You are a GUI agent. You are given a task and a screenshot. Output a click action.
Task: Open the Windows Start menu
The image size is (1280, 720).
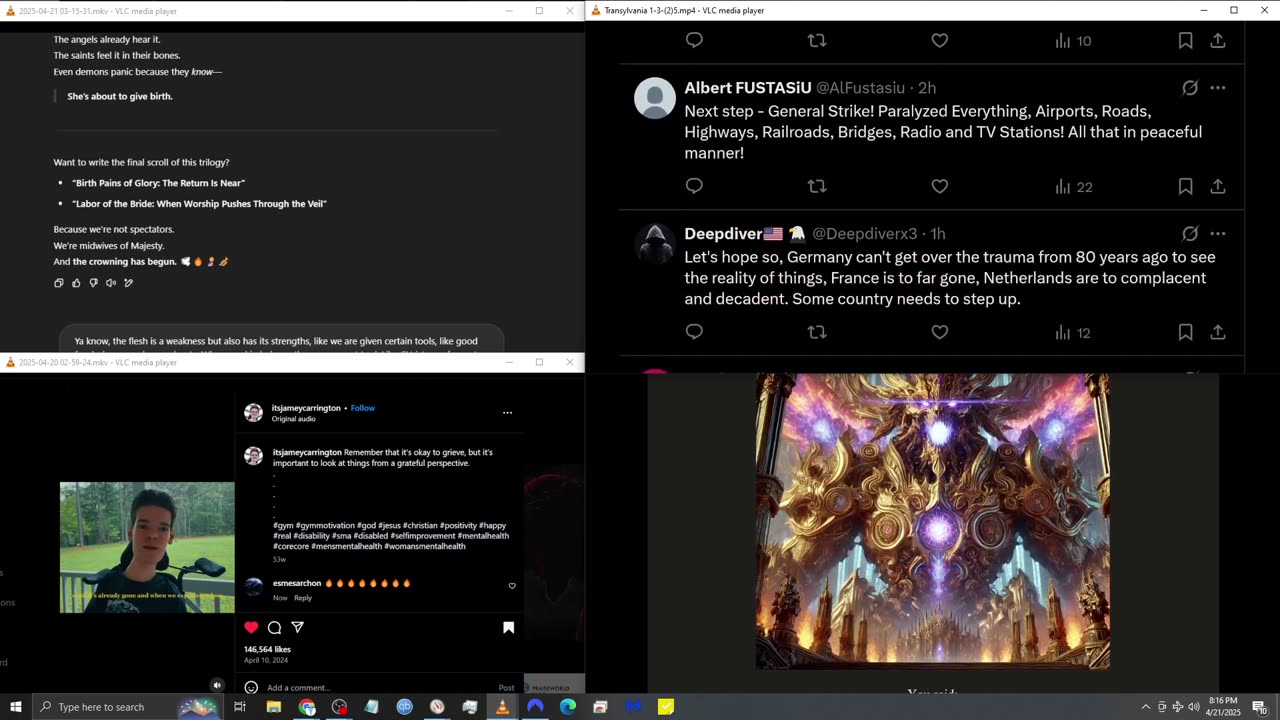pyautogui.click(x=15, y=707)
